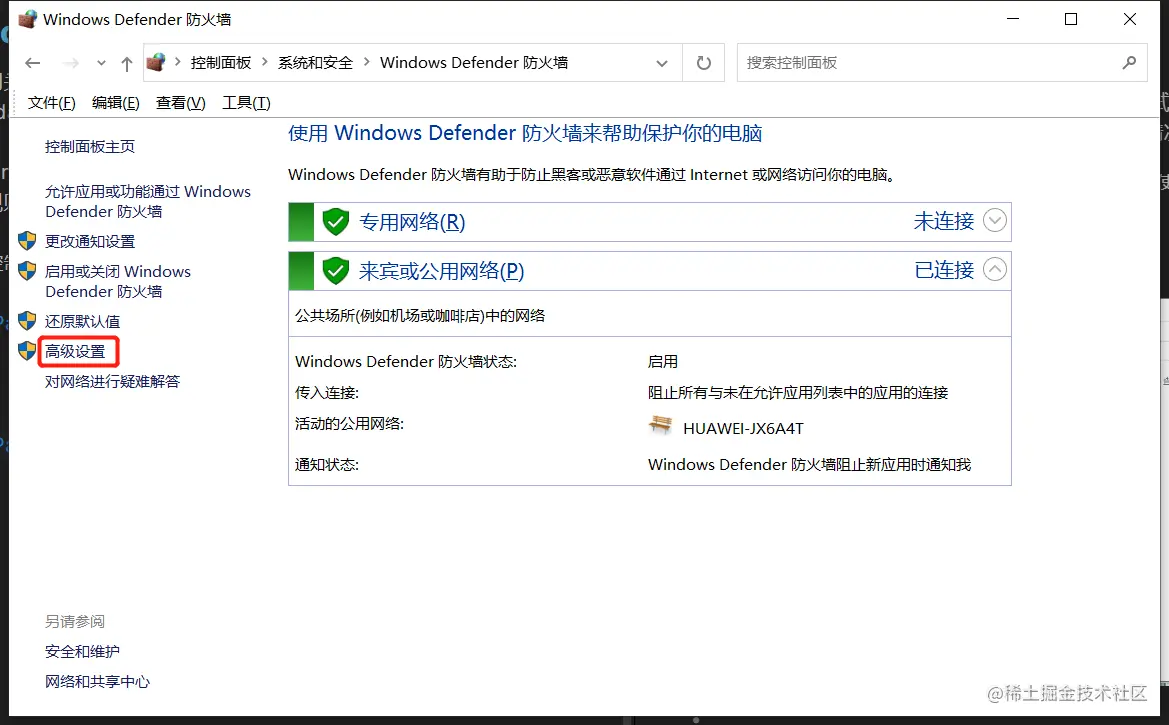Viewport: 1169px width, 725px height.
Task: Open the recent locations dropdown near back arrow
Action: click(100, 62)
